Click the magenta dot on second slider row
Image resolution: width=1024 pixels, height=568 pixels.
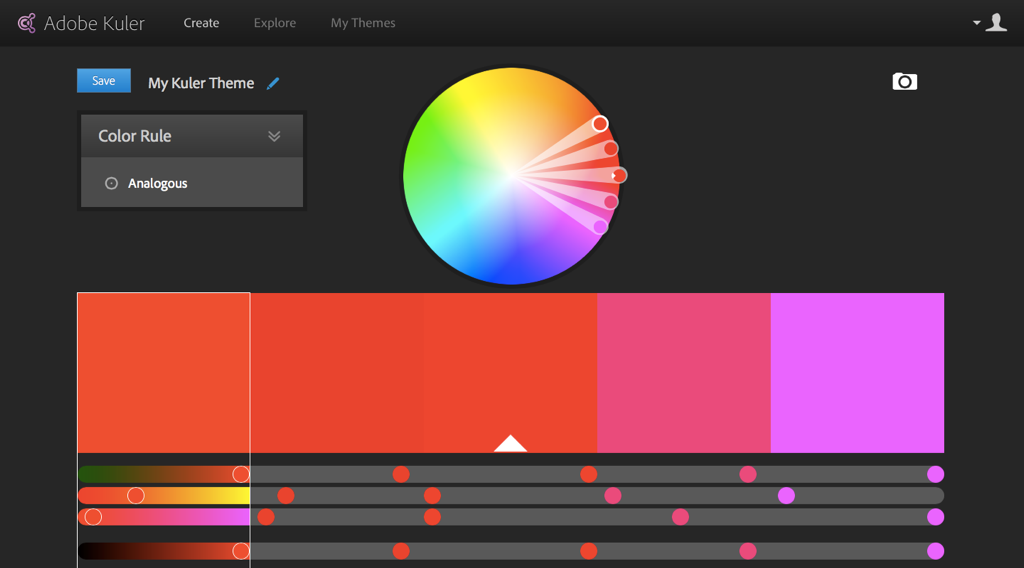(x=786, y=496)
